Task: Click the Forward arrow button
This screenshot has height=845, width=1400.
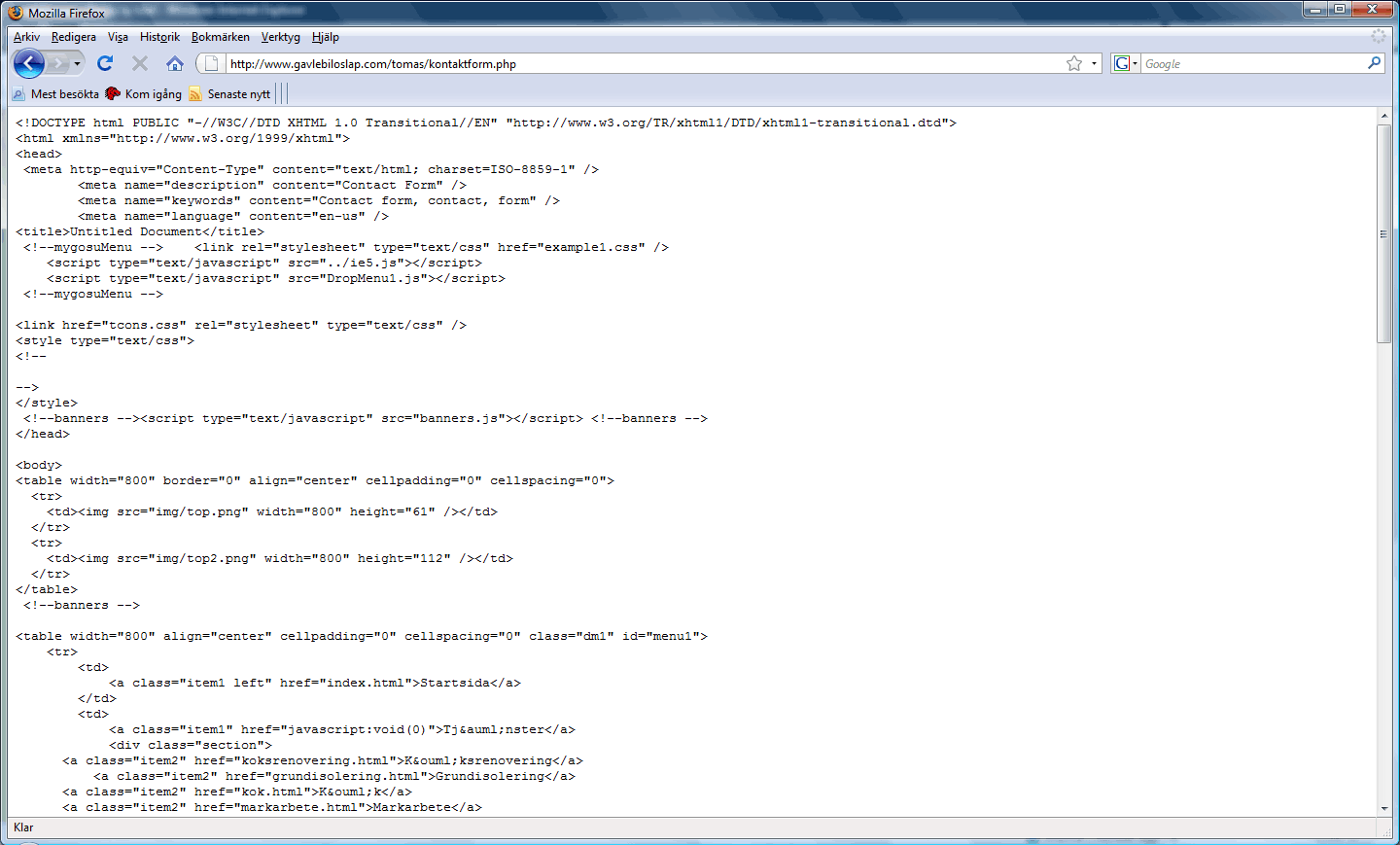Action: pyautogui.click(x=58, y=63)
